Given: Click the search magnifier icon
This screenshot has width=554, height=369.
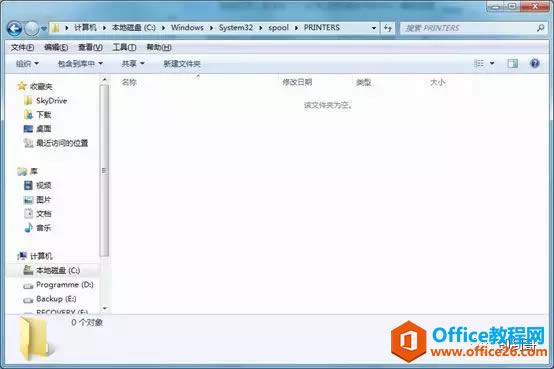Looking at the screenshot, I should [540, 28].
